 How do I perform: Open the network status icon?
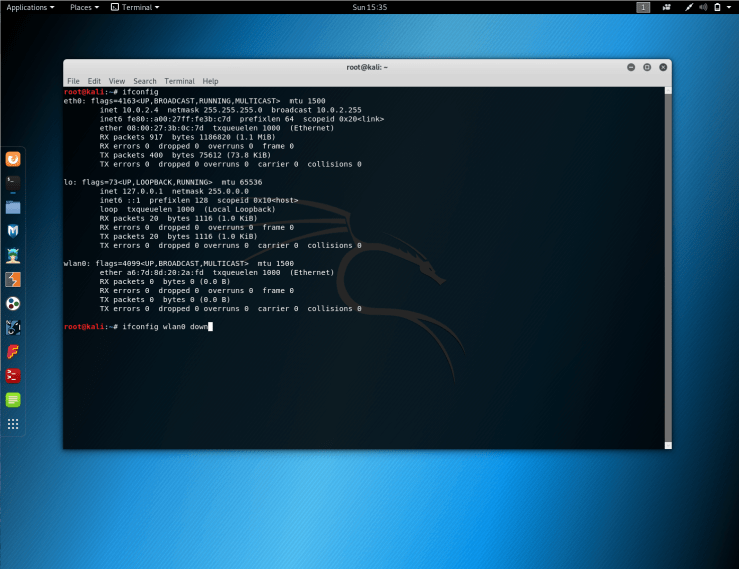click(689, 7)
